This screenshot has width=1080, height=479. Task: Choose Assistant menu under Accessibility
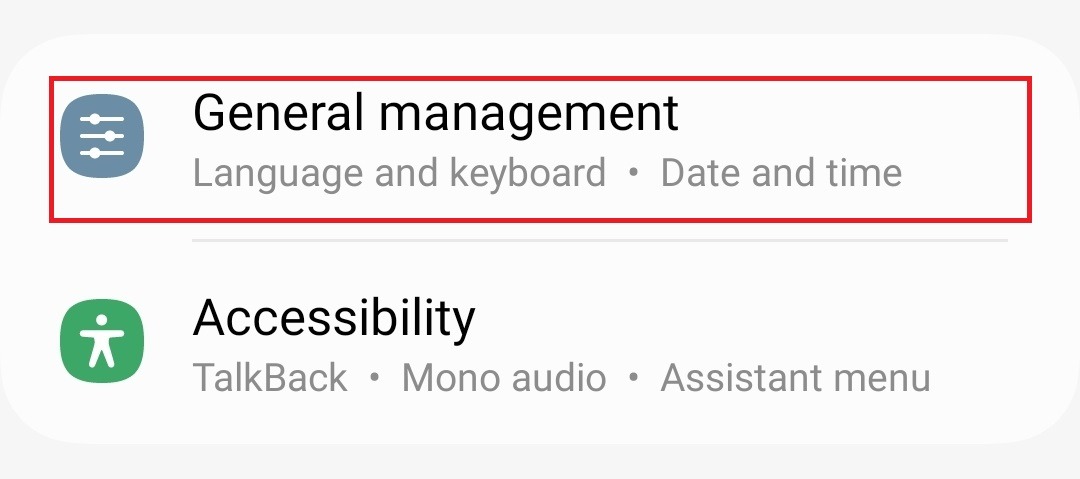(x=796, y=378)
